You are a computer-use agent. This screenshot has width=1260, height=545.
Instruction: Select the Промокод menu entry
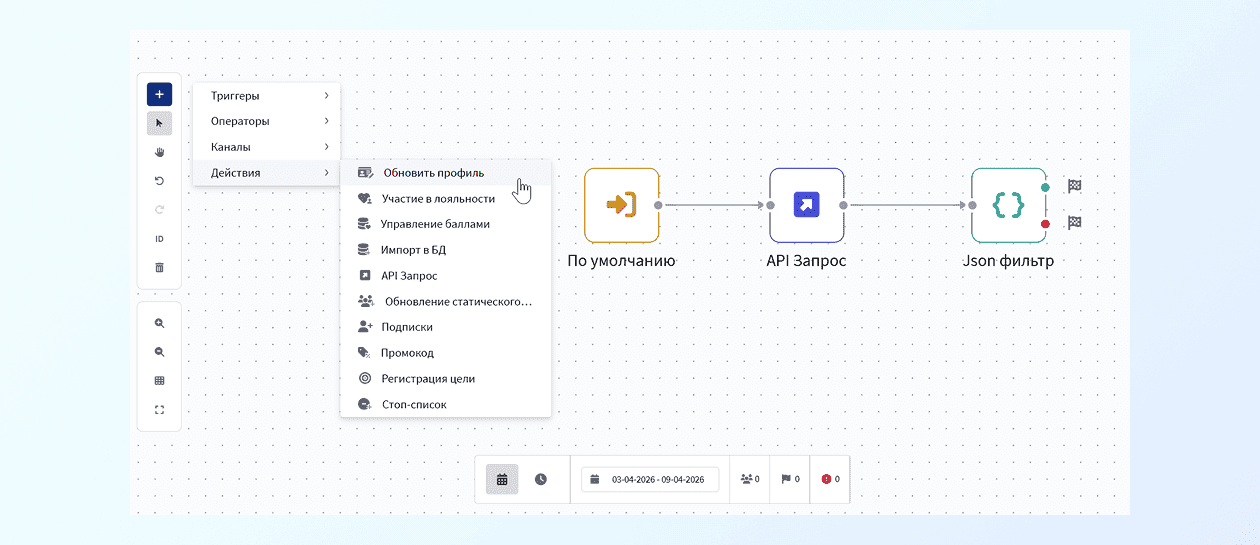coord(407,353)
